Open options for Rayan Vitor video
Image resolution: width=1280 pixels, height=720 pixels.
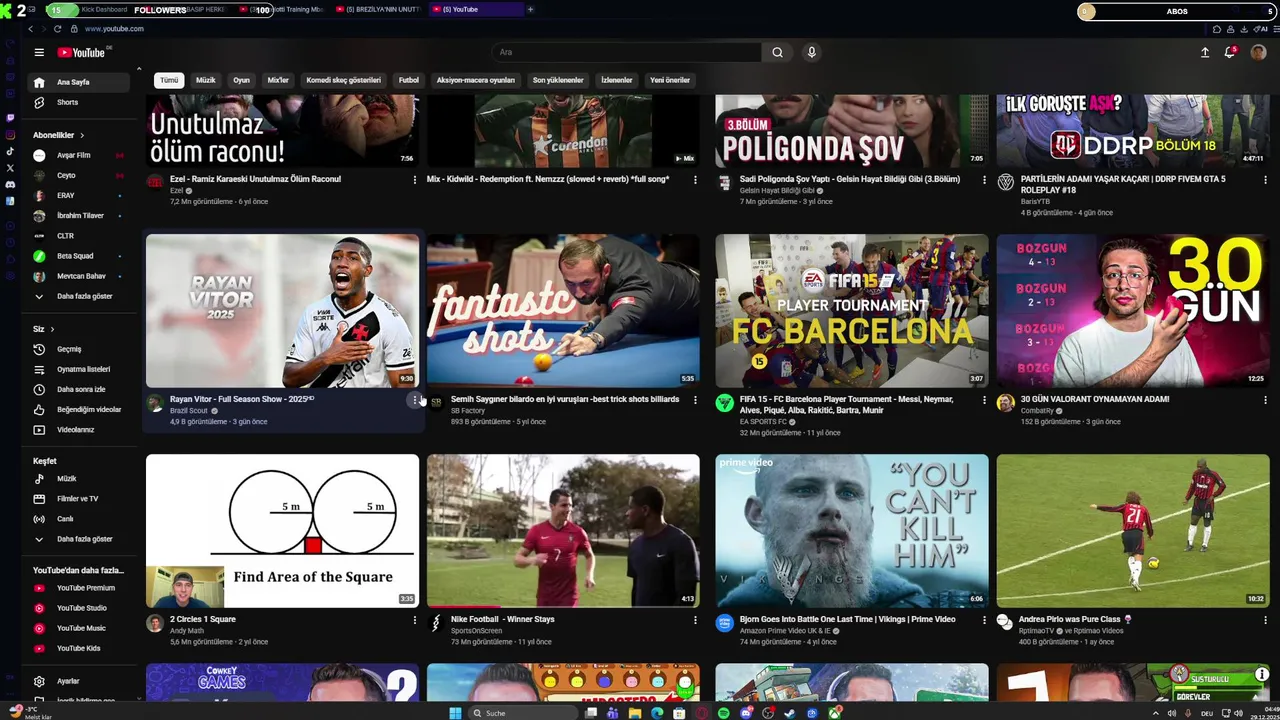(415, 400)
